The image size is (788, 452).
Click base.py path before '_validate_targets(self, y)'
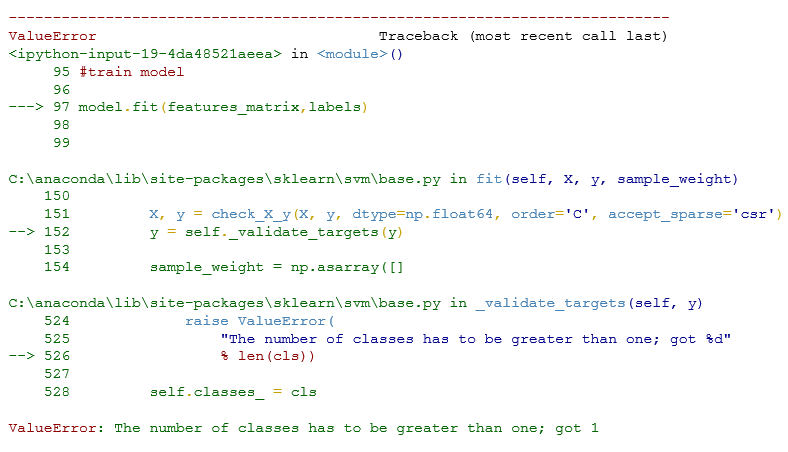[225, 303]
